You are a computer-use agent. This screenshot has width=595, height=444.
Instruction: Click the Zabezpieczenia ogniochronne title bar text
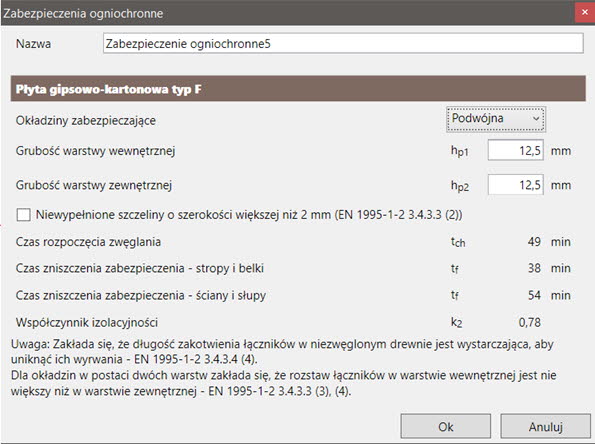click(83, 13)
